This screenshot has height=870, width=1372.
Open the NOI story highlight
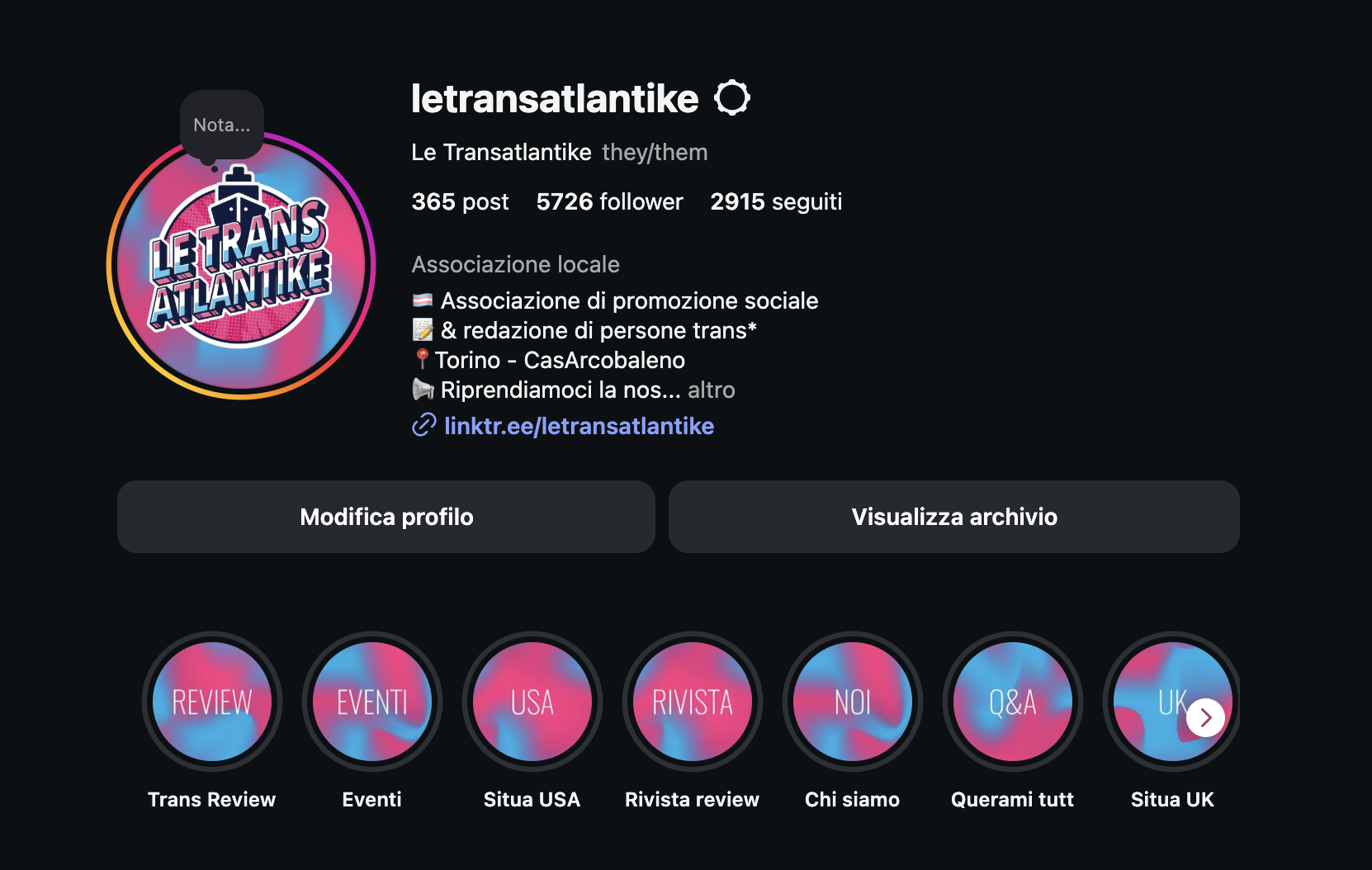tap(853, 702)
